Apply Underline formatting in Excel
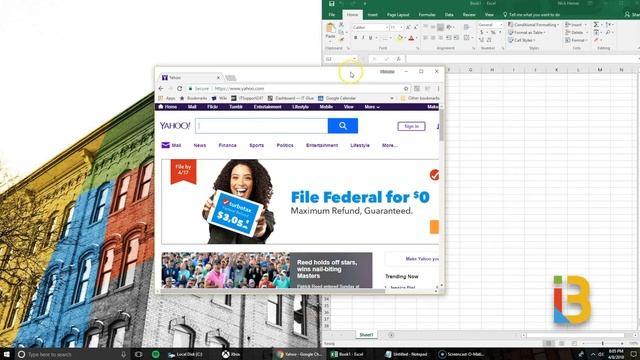Screen dimensions: 640x360 pos(371,38)
